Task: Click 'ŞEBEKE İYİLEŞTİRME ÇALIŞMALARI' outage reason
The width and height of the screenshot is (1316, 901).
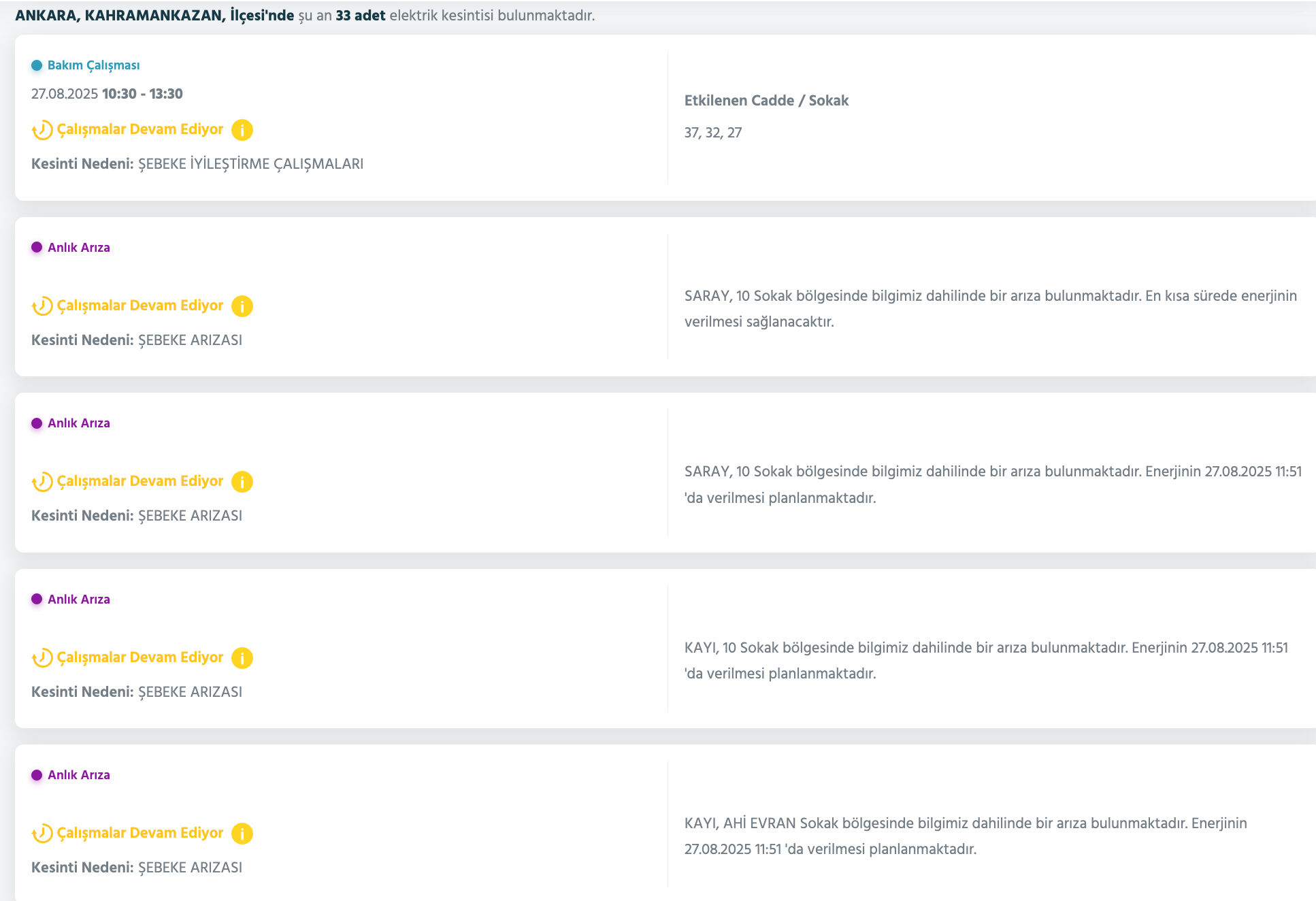Action: click(250, 164)
